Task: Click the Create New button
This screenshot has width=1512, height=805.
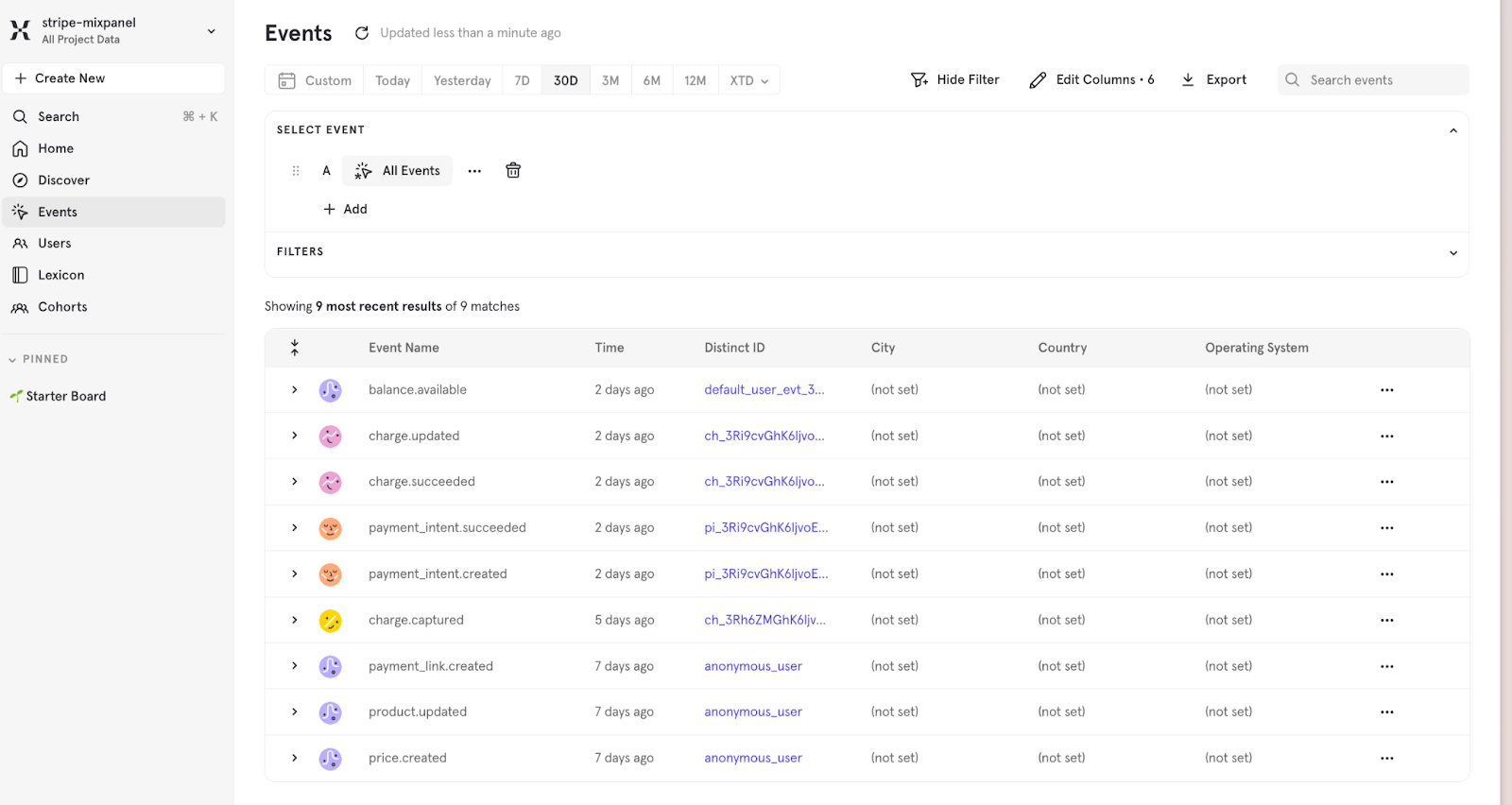Action: pos(113,78)
